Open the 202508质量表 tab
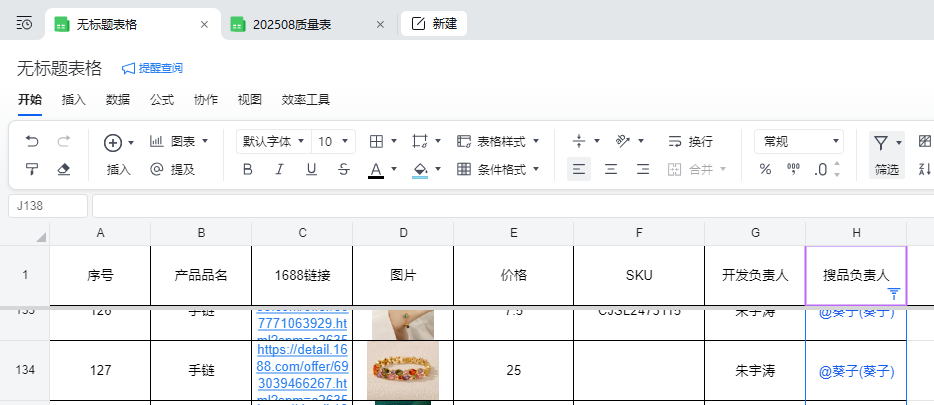Screen dimensions: 934x405 299,23
